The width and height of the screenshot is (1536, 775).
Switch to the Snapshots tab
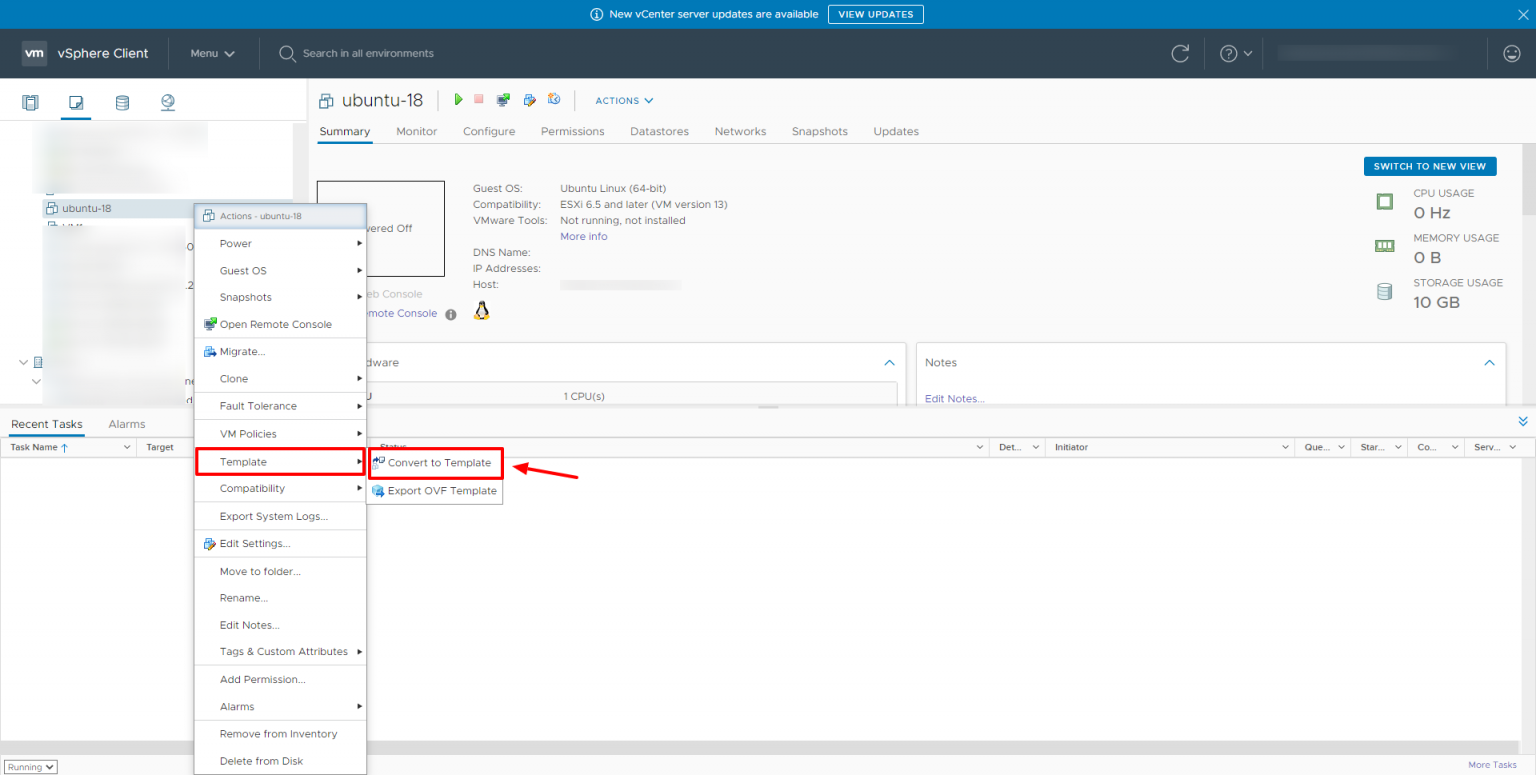tap(819, 132)
